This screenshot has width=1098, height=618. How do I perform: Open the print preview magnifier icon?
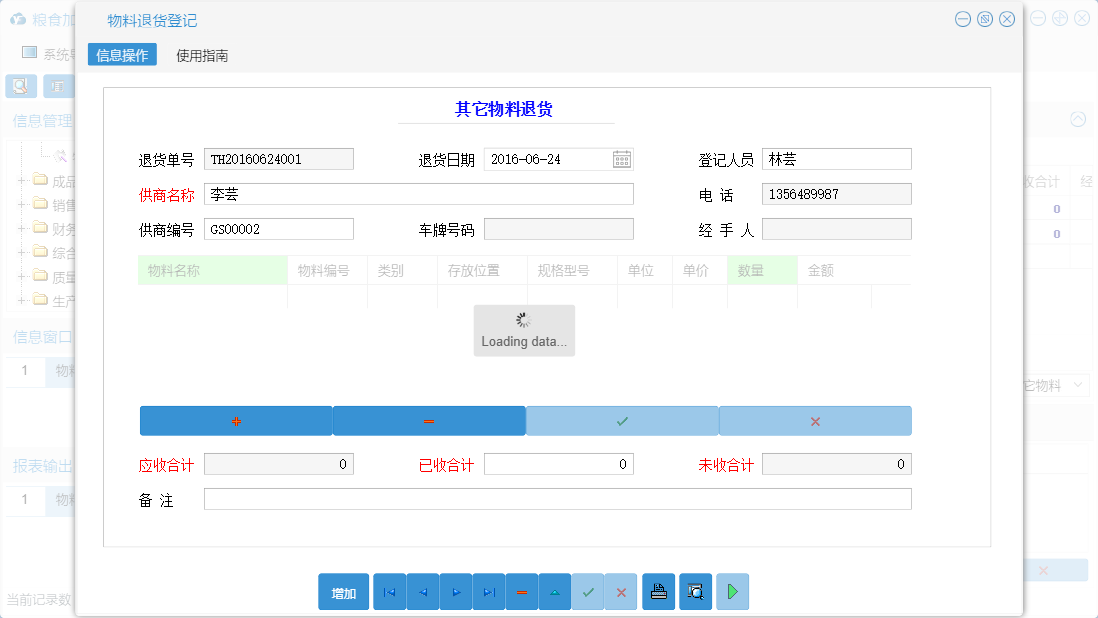[x=694, y=592]
